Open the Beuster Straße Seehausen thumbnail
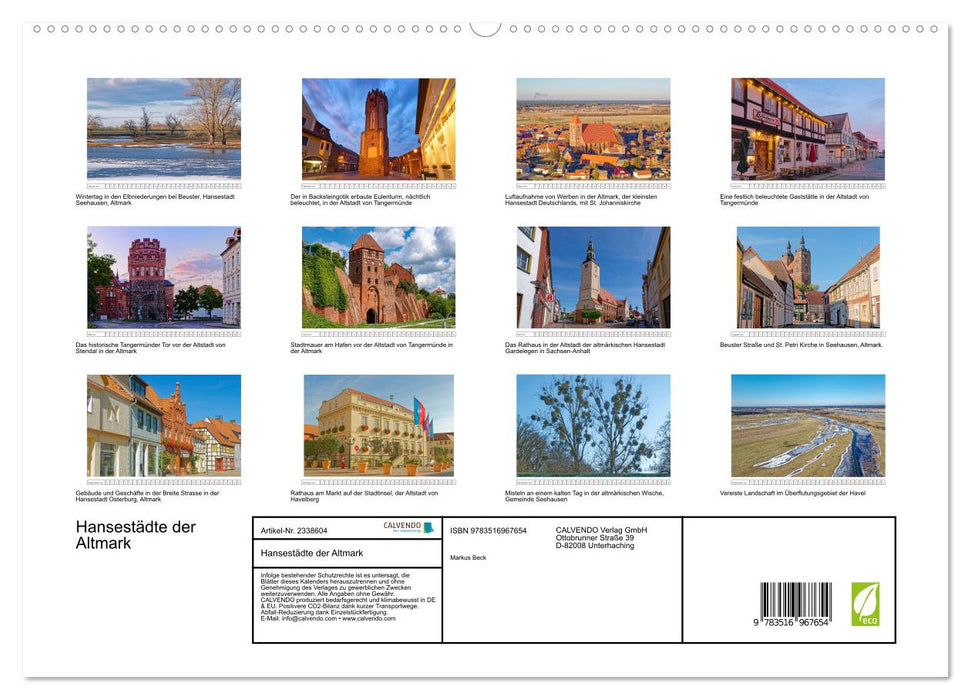This screenshot has height=700, width=971. [x=808, y=277]
